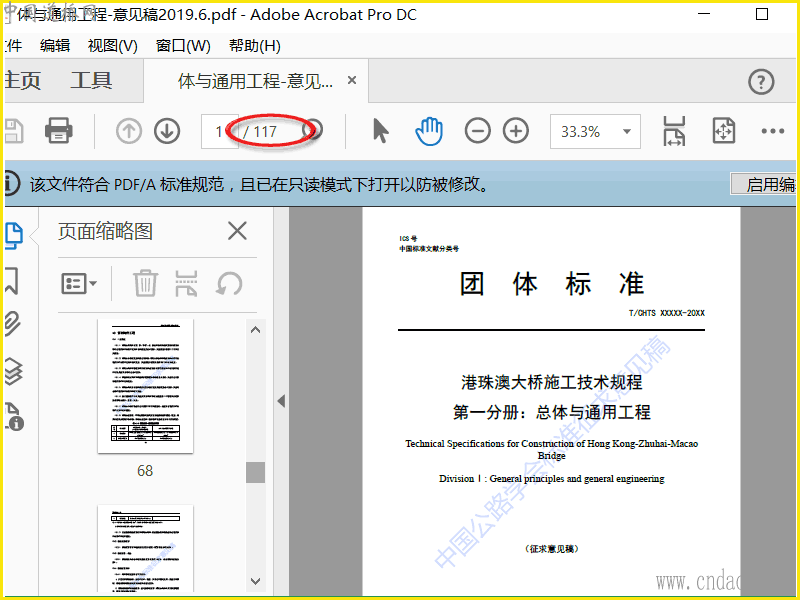Click fit full page icon
Screen dimensions: 800x600
[723, 131]
